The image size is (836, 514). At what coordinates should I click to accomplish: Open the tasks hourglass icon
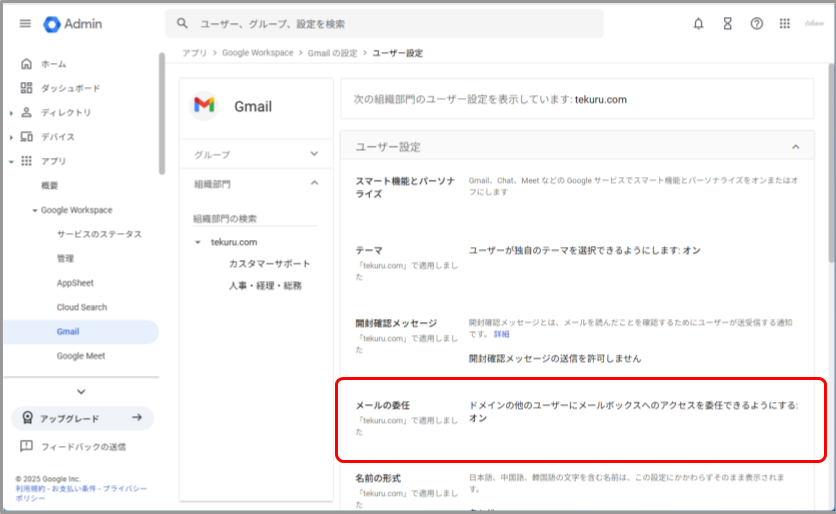[x=727, y=23]
